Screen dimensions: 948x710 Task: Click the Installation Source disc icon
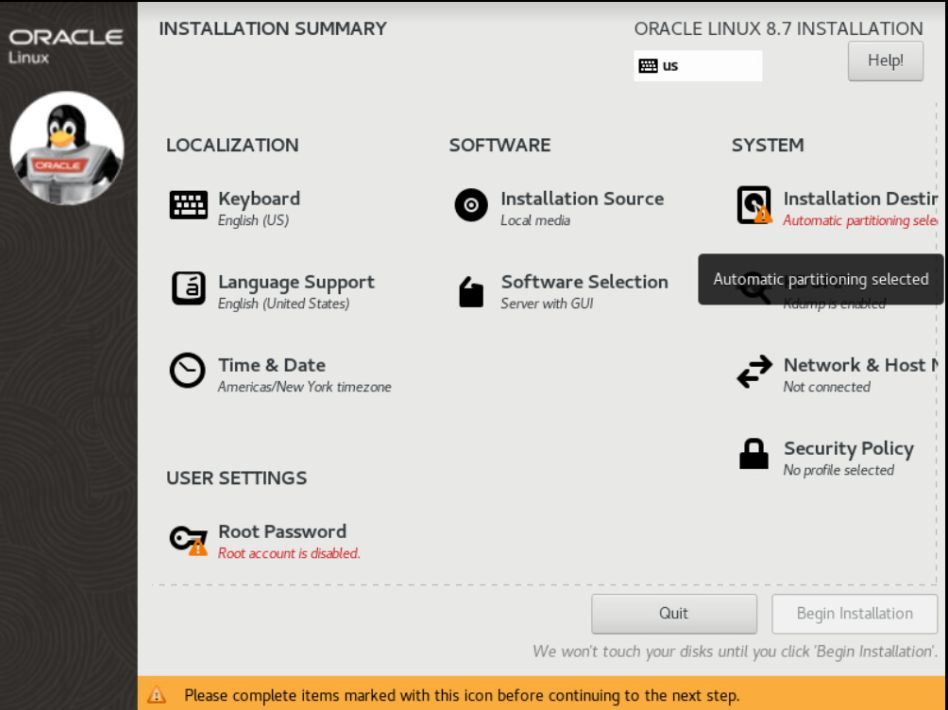coord(471,205)
